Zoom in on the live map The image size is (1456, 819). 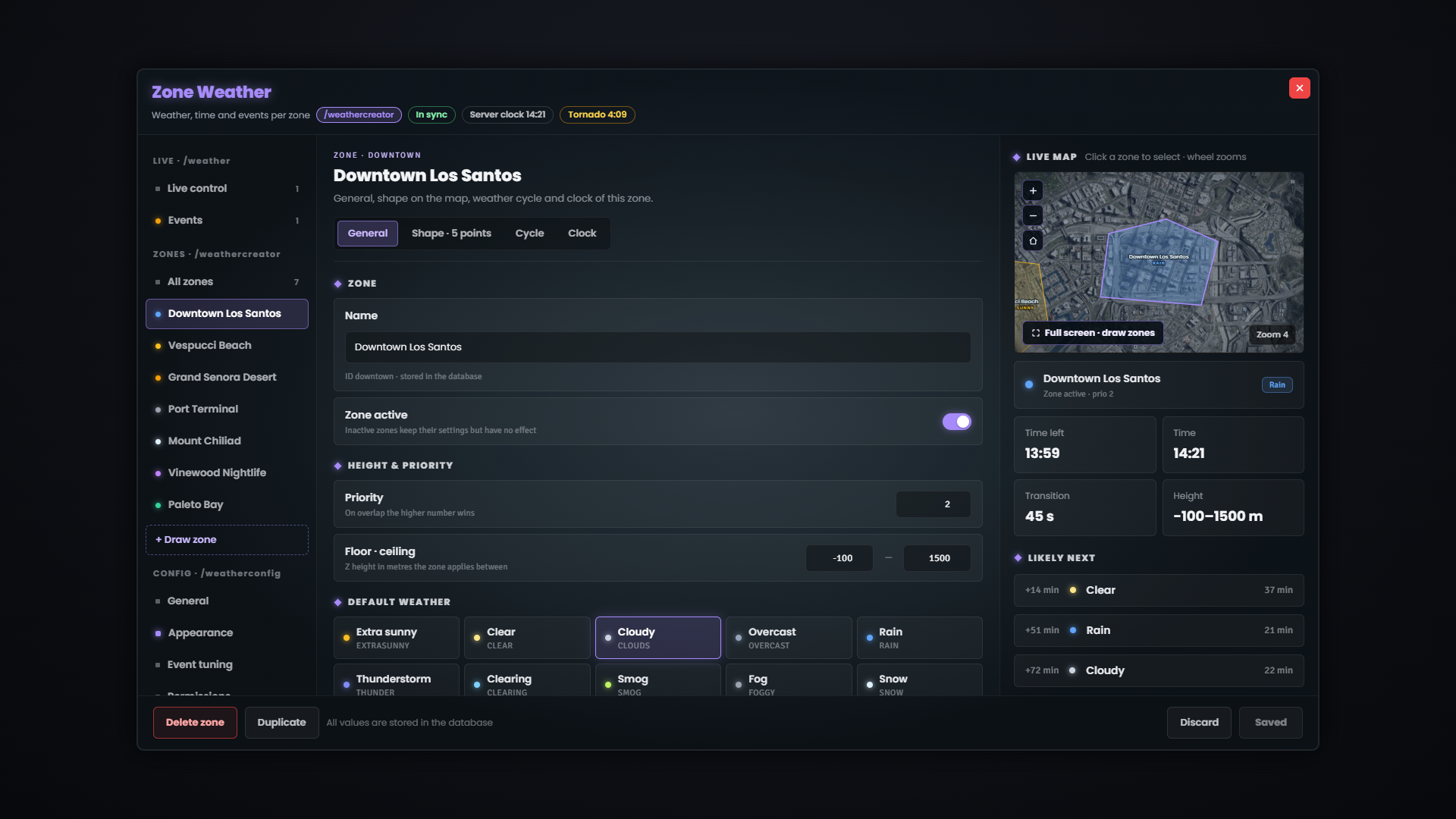[x=1033, y=190]
